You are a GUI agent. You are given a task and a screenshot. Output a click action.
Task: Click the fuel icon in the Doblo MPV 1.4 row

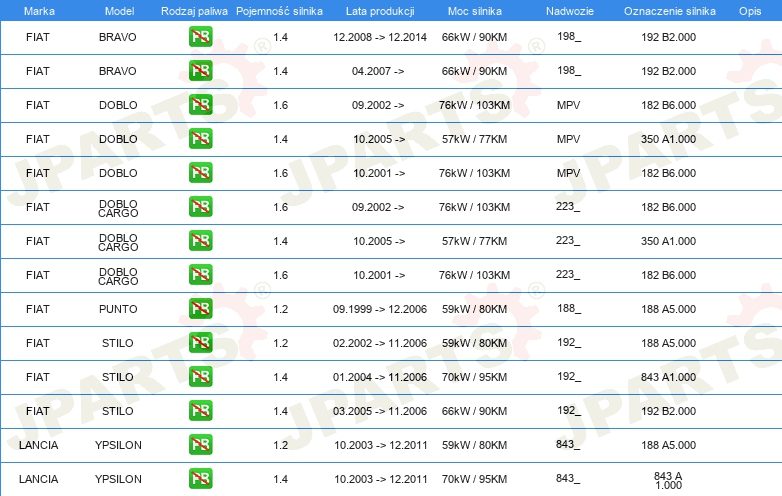(200, 139)
